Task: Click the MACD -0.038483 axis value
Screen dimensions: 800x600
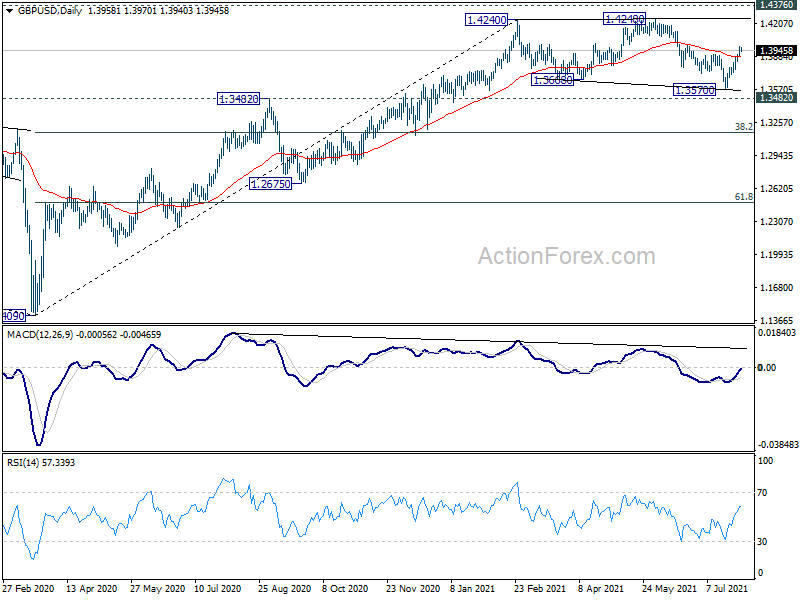Action: pos(778,445)
